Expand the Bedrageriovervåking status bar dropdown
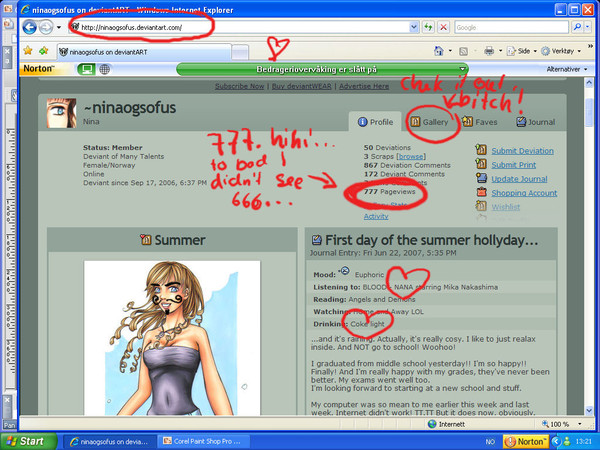Viewport: 600px width, 450px height. pos(463,69)
